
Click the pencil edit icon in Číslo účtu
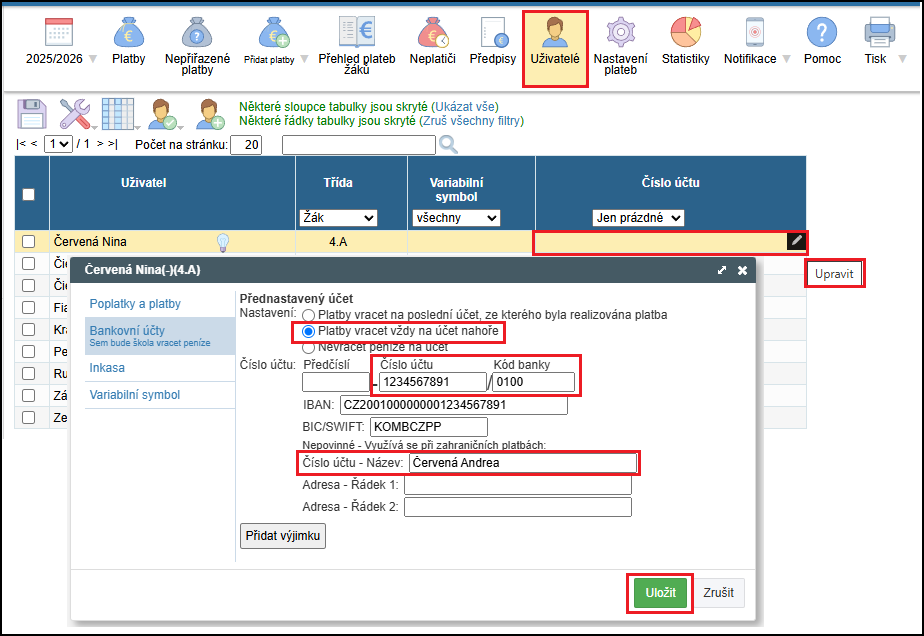796,241
